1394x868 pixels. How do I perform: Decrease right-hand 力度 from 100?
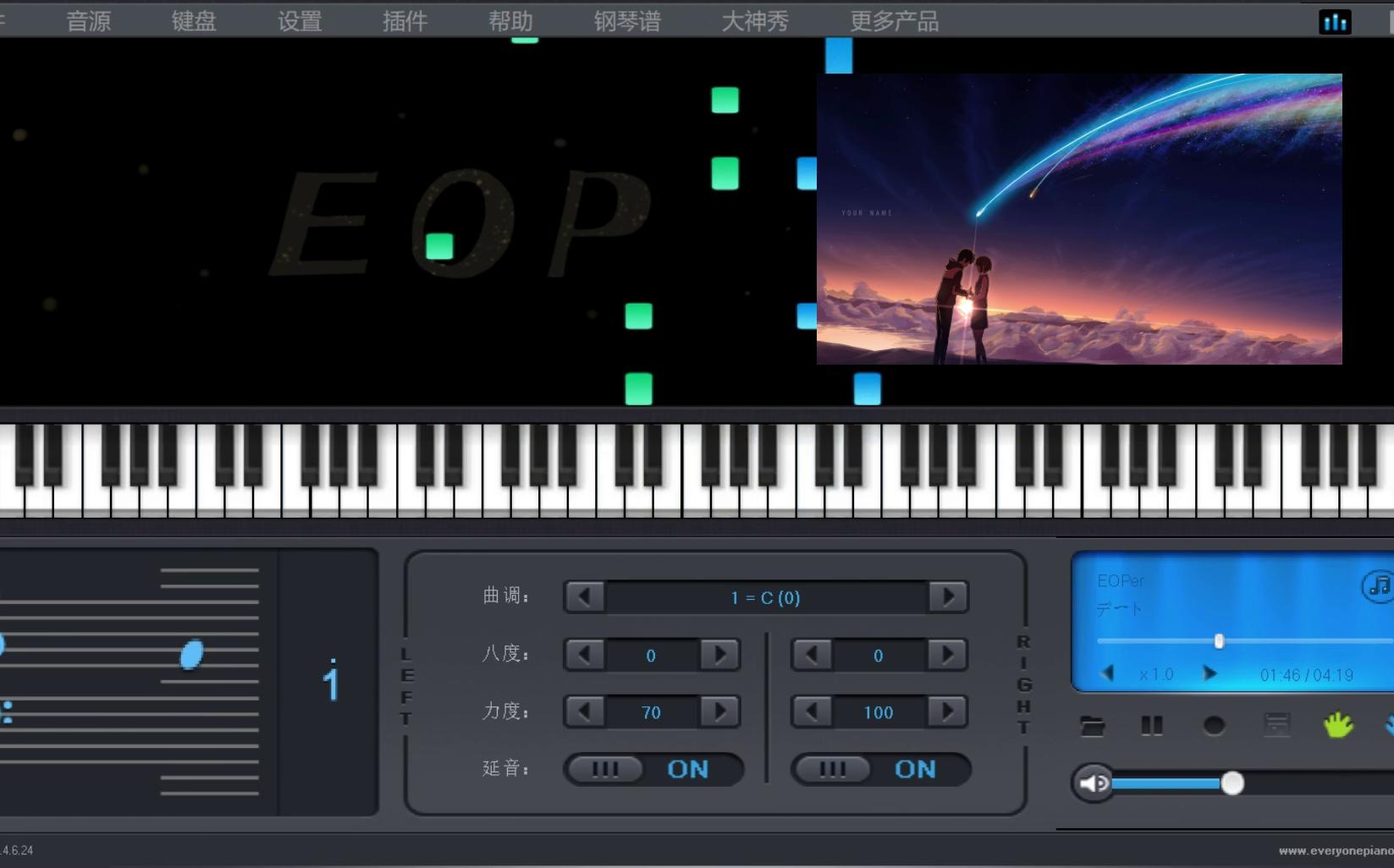pyautogui.click(x=813, y=711)
